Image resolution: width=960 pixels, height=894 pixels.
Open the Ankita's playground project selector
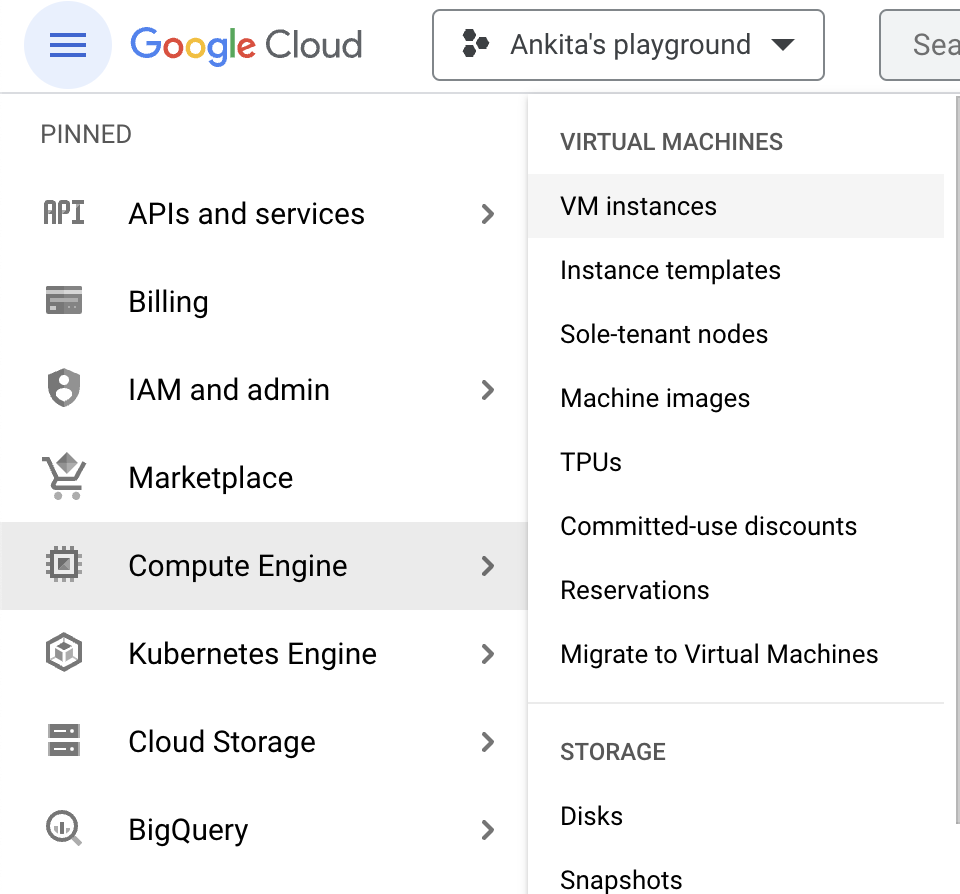(628, 45)
